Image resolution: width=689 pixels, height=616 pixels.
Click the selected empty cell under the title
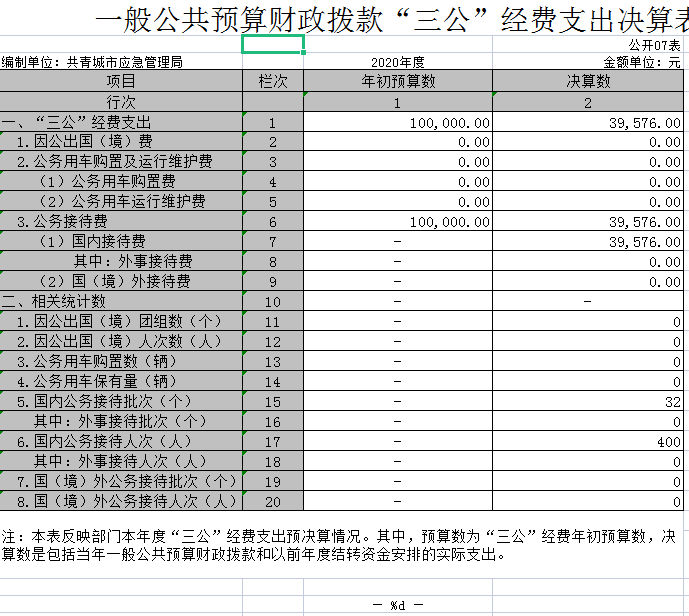[x=273, y=44]
